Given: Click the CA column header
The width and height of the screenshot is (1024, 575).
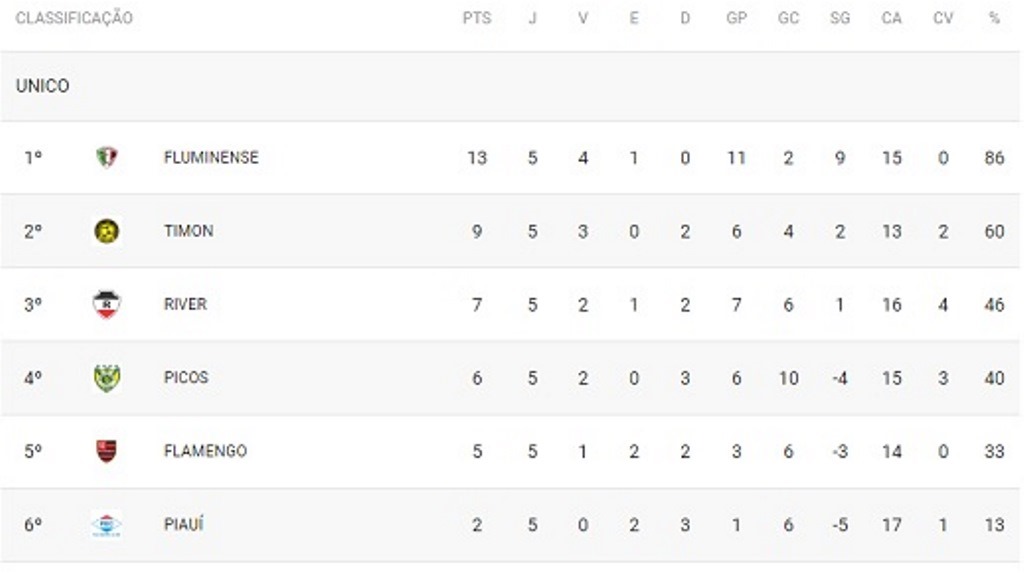Looking at the screenshot, I should (x=891, y=18).
